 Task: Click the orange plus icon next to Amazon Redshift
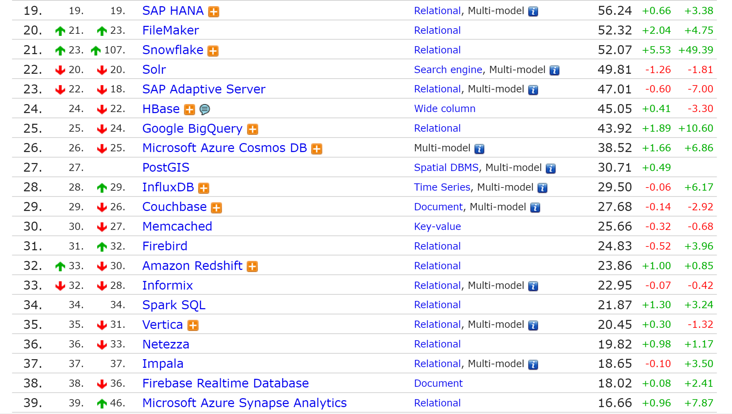[253, 267]
